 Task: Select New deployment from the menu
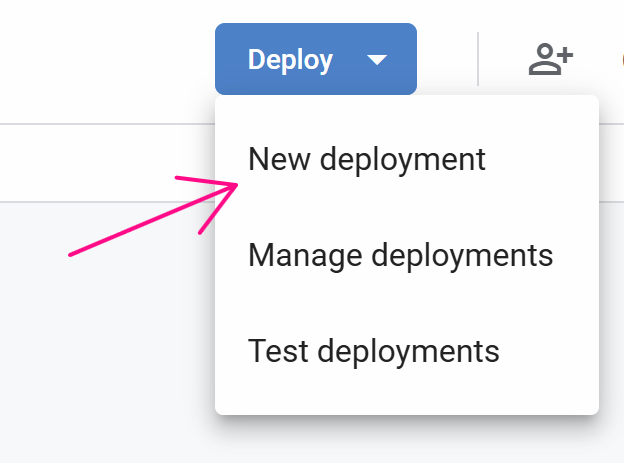pos(367,159)
